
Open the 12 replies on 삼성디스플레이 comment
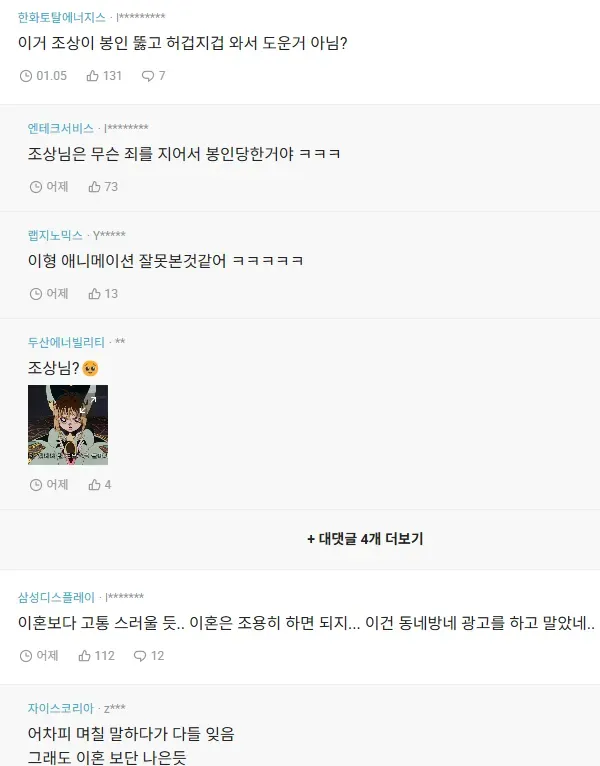[x=149, y=656]
